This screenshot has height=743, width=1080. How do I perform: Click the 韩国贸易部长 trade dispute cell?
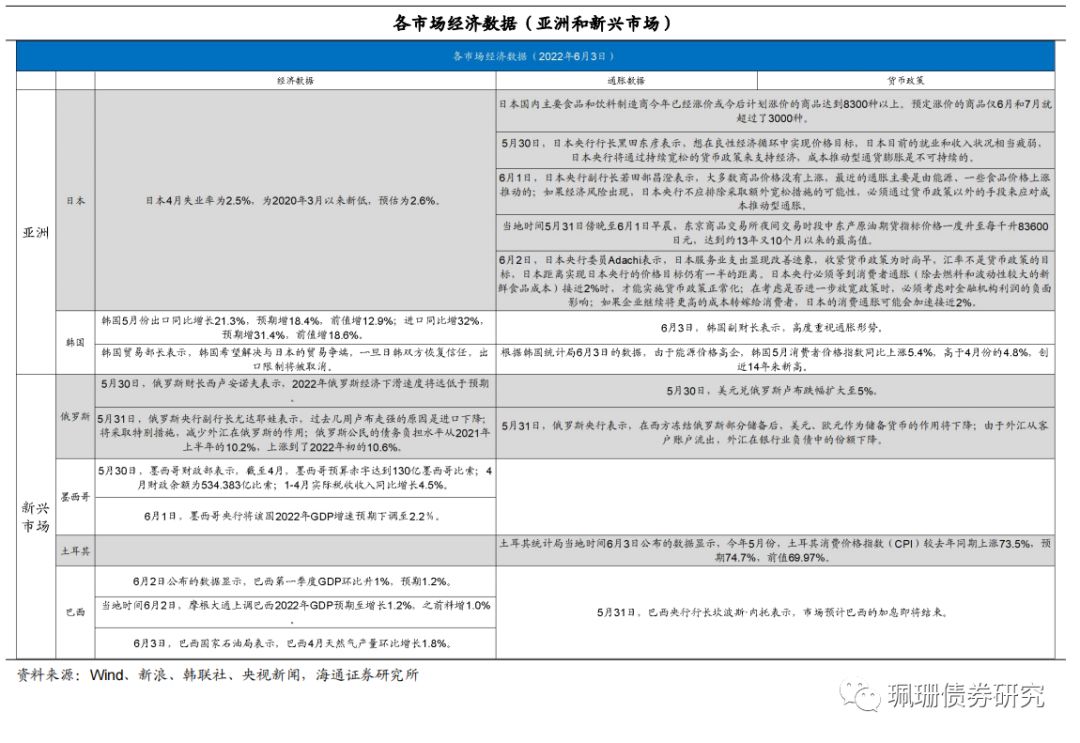point(295,359)
